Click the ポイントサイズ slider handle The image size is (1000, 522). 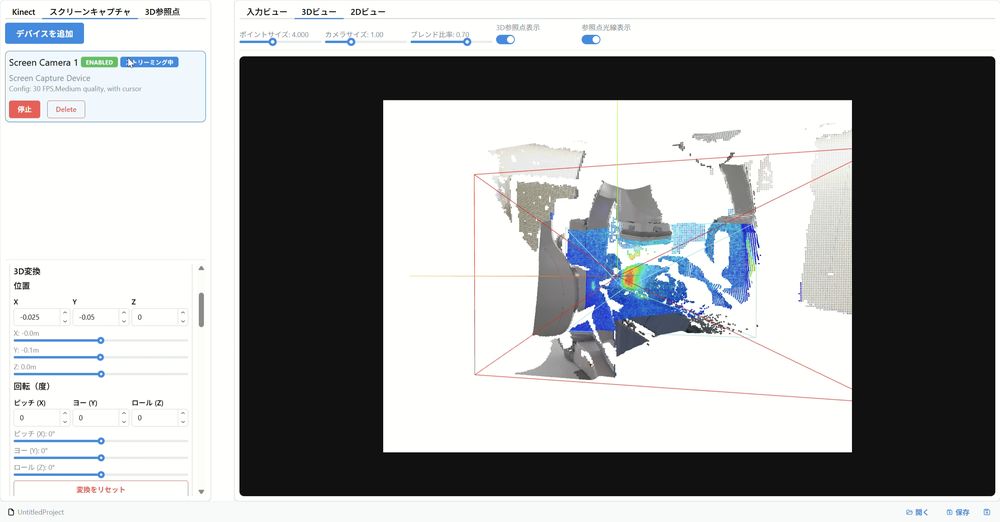(x=273, y=42)
